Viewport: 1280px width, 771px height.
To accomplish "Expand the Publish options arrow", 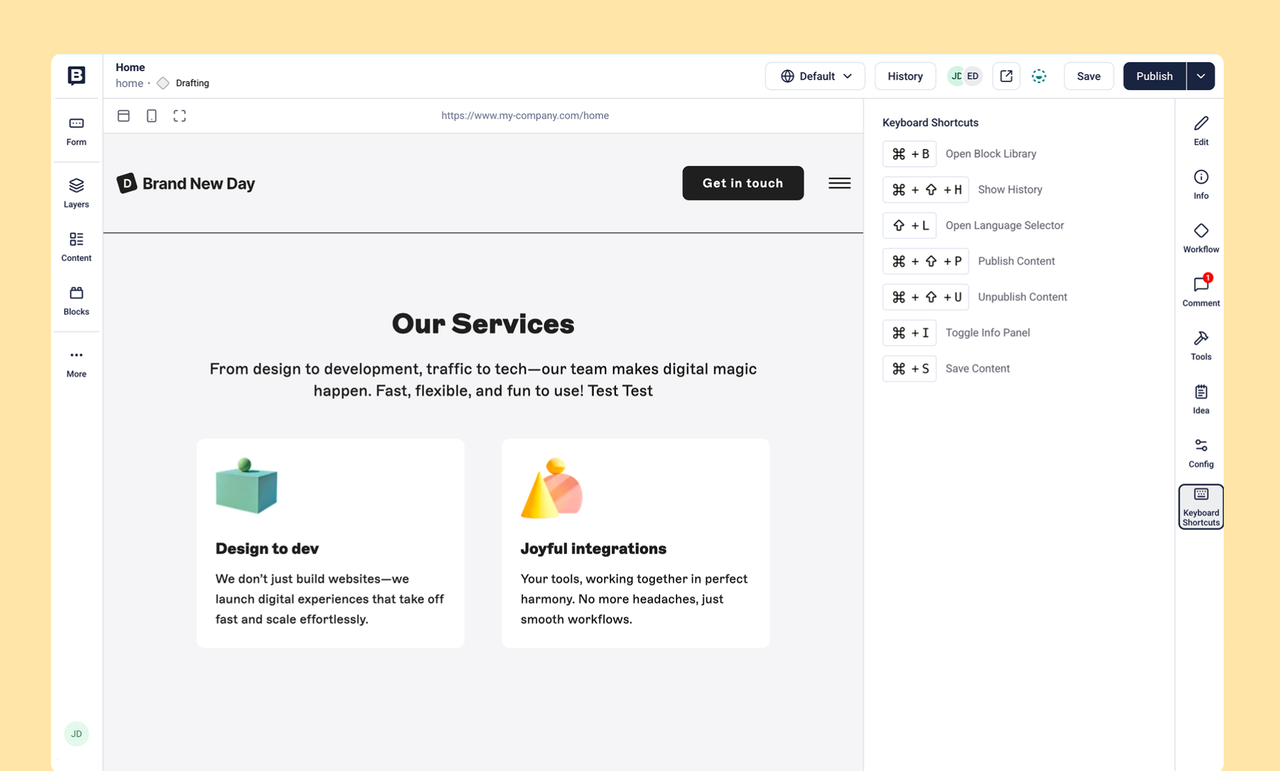I will [x=1201, y=76].
